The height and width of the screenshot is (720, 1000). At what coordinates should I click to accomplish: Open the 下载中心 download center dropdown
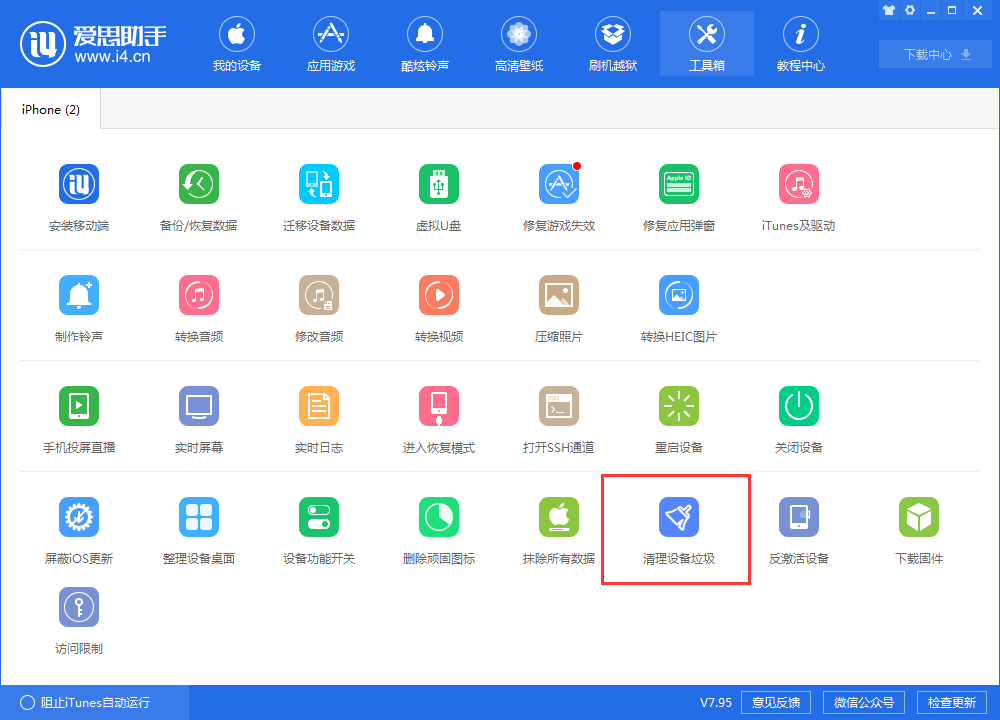coord(934,54)
